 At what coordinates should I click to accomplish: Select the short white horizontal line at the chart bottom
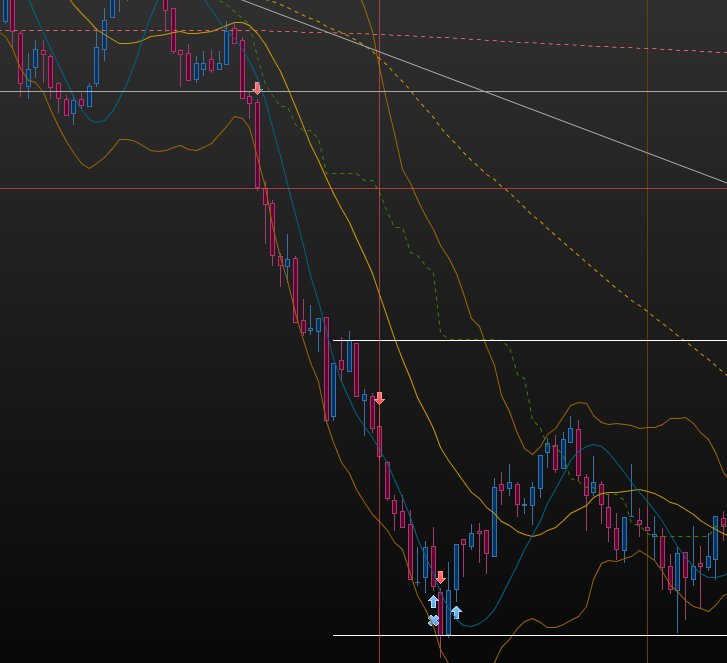point(530,635)
